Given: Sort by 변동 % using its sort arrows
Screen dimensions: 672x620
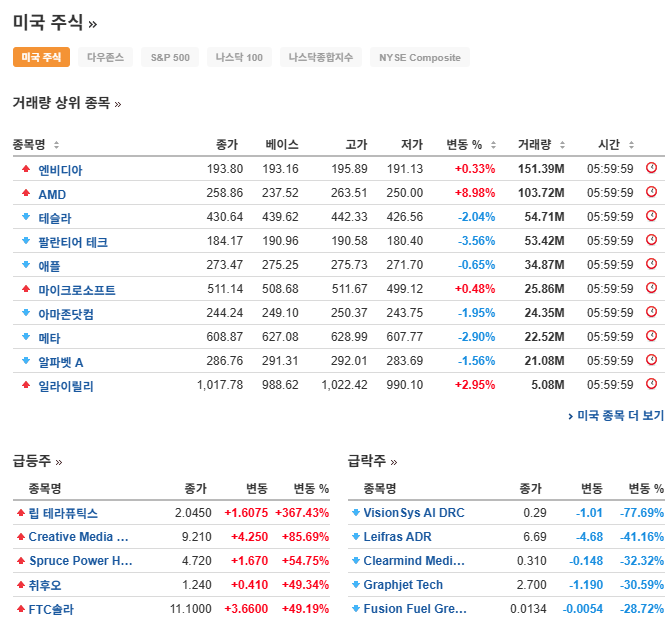Looking at the screenshot, I should tap(493, 145).
